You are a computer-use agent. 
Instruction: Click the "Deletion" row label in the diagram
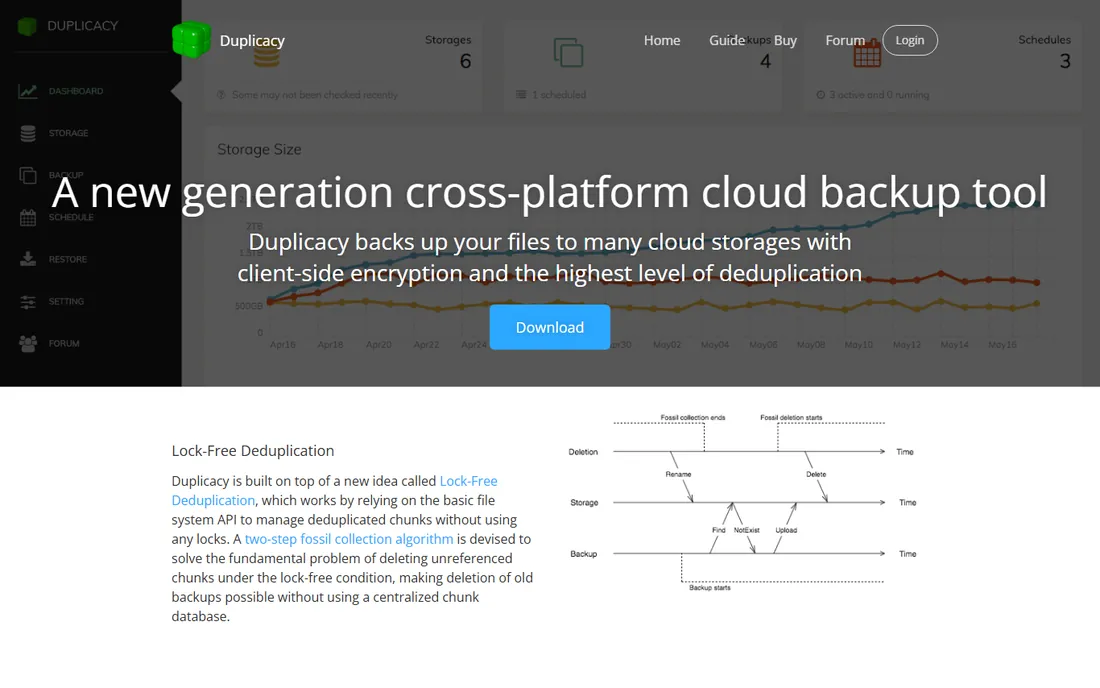click(583, 452)
